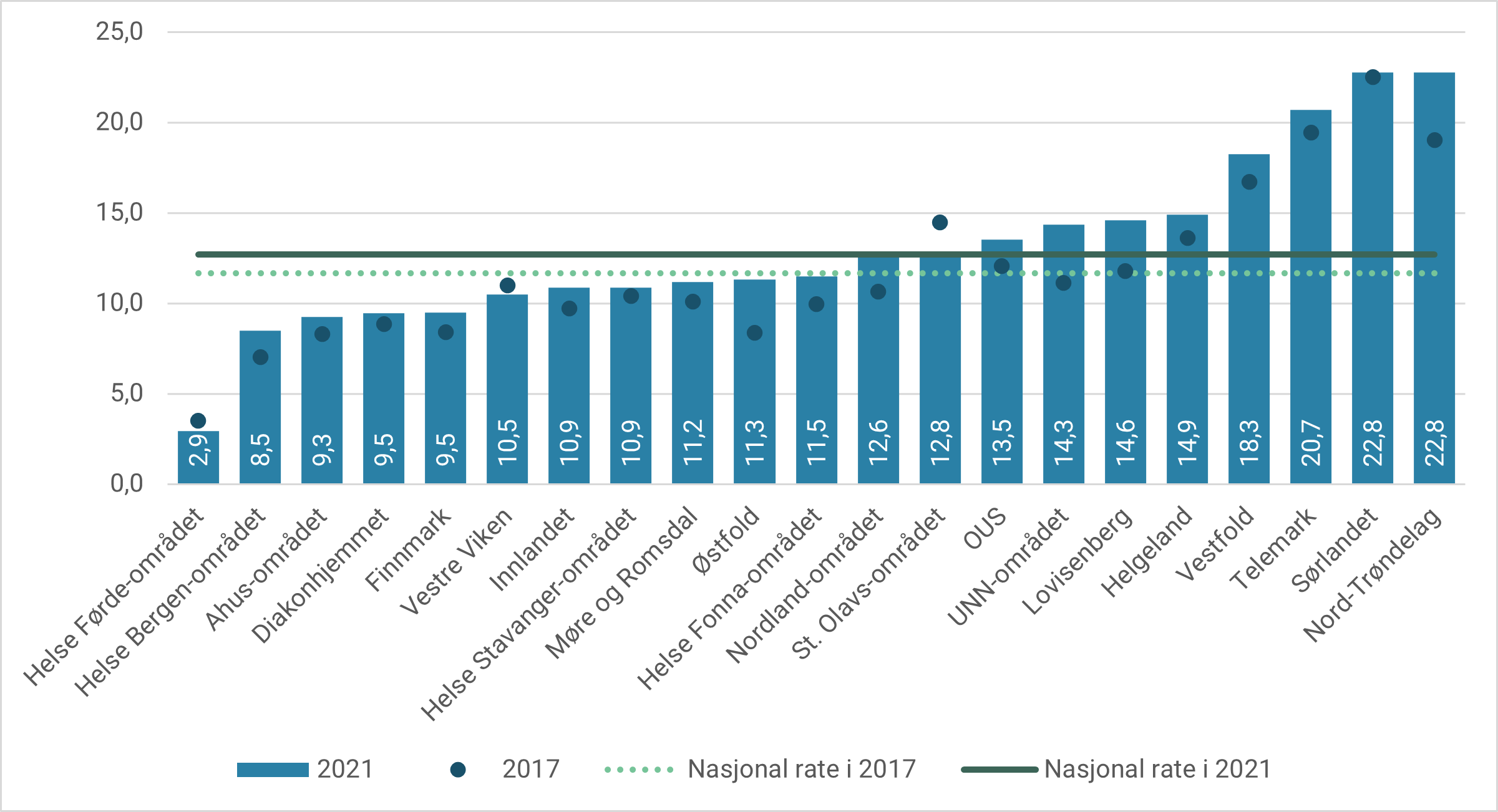Click the 2017 legend dot marker

(x=458, y=769)
